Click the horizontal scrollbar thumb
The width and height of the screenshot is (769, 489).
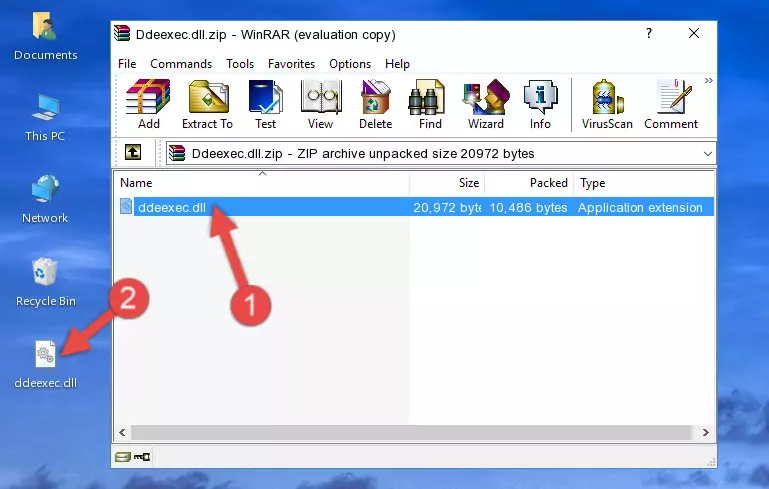410,432
